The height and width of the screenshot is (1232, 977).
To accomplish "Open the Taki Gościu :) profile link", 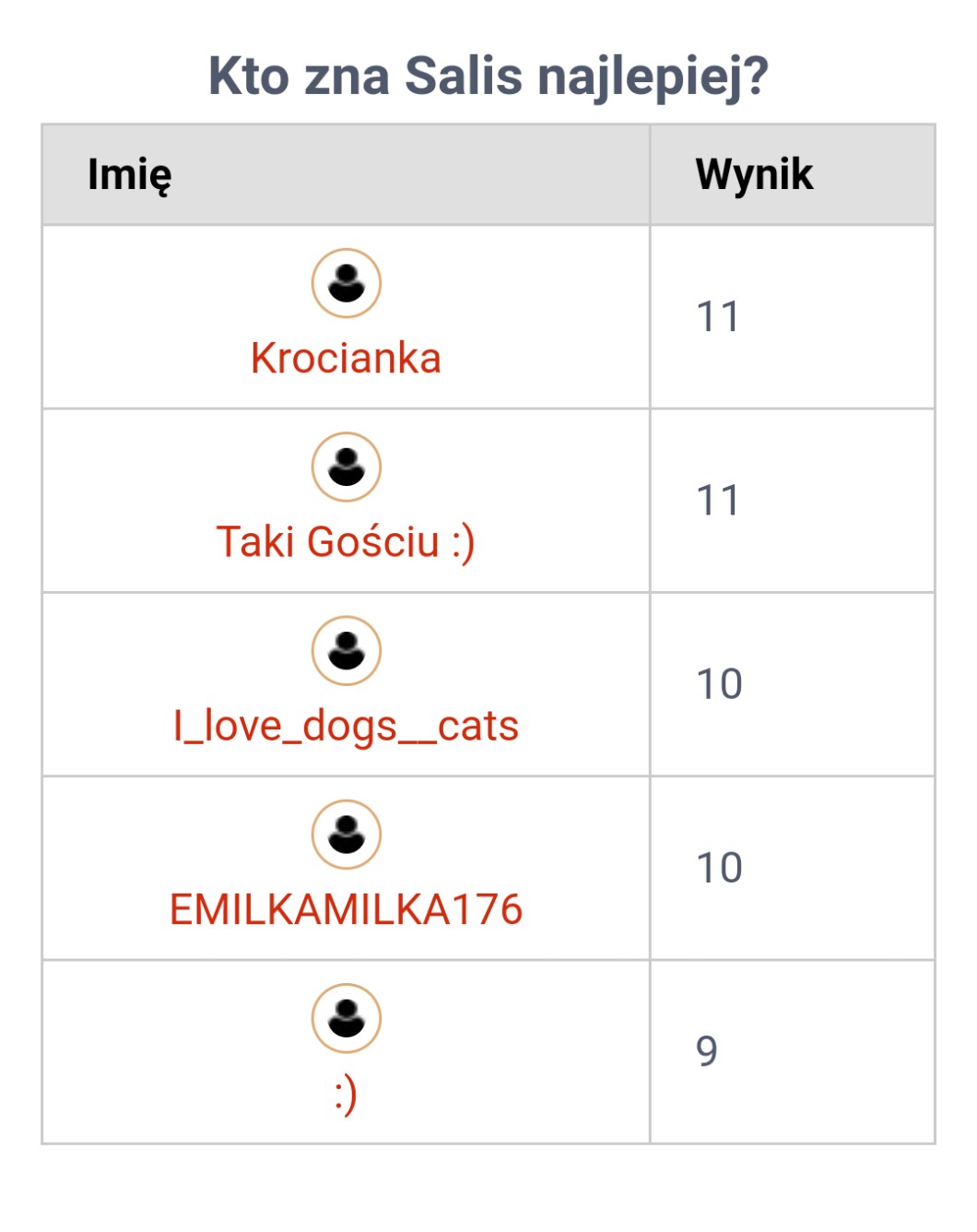I will click(346, 541).
